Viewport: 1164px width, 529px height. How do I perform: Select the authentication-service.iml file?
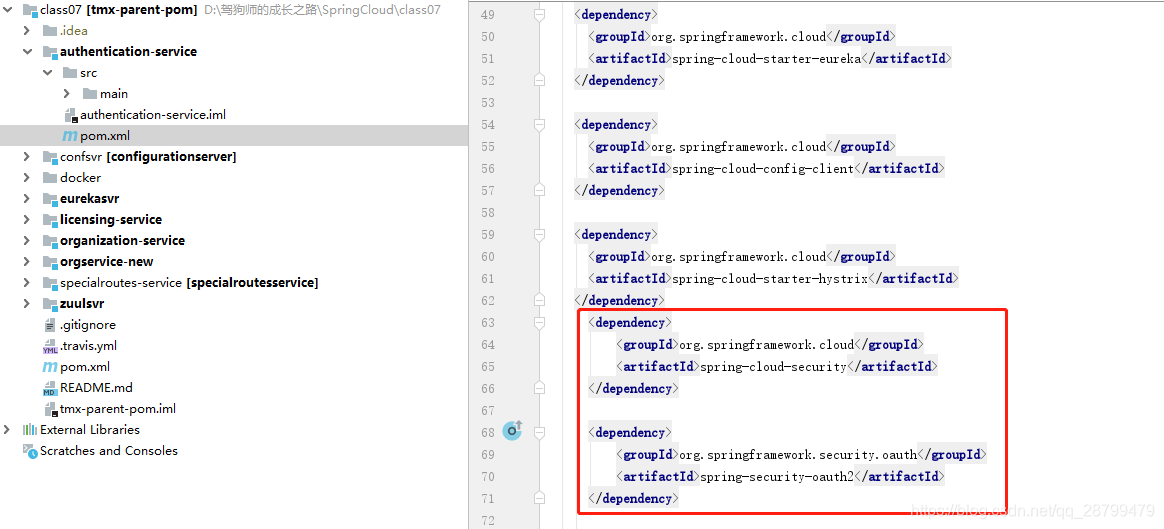(153, 115)
